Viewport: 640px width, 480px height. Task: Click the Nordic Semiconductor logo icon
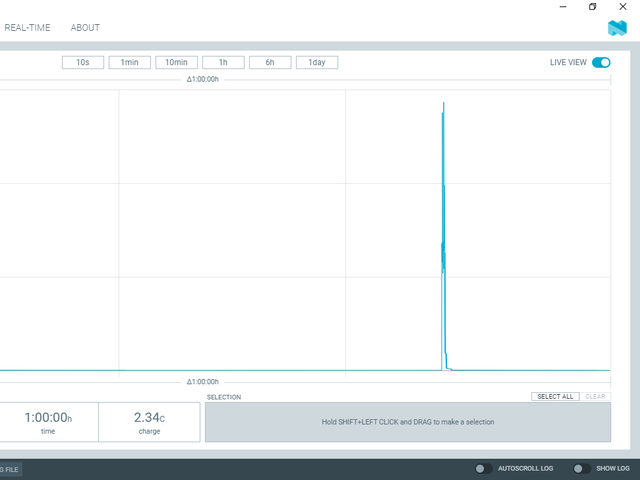pos(616,28)
